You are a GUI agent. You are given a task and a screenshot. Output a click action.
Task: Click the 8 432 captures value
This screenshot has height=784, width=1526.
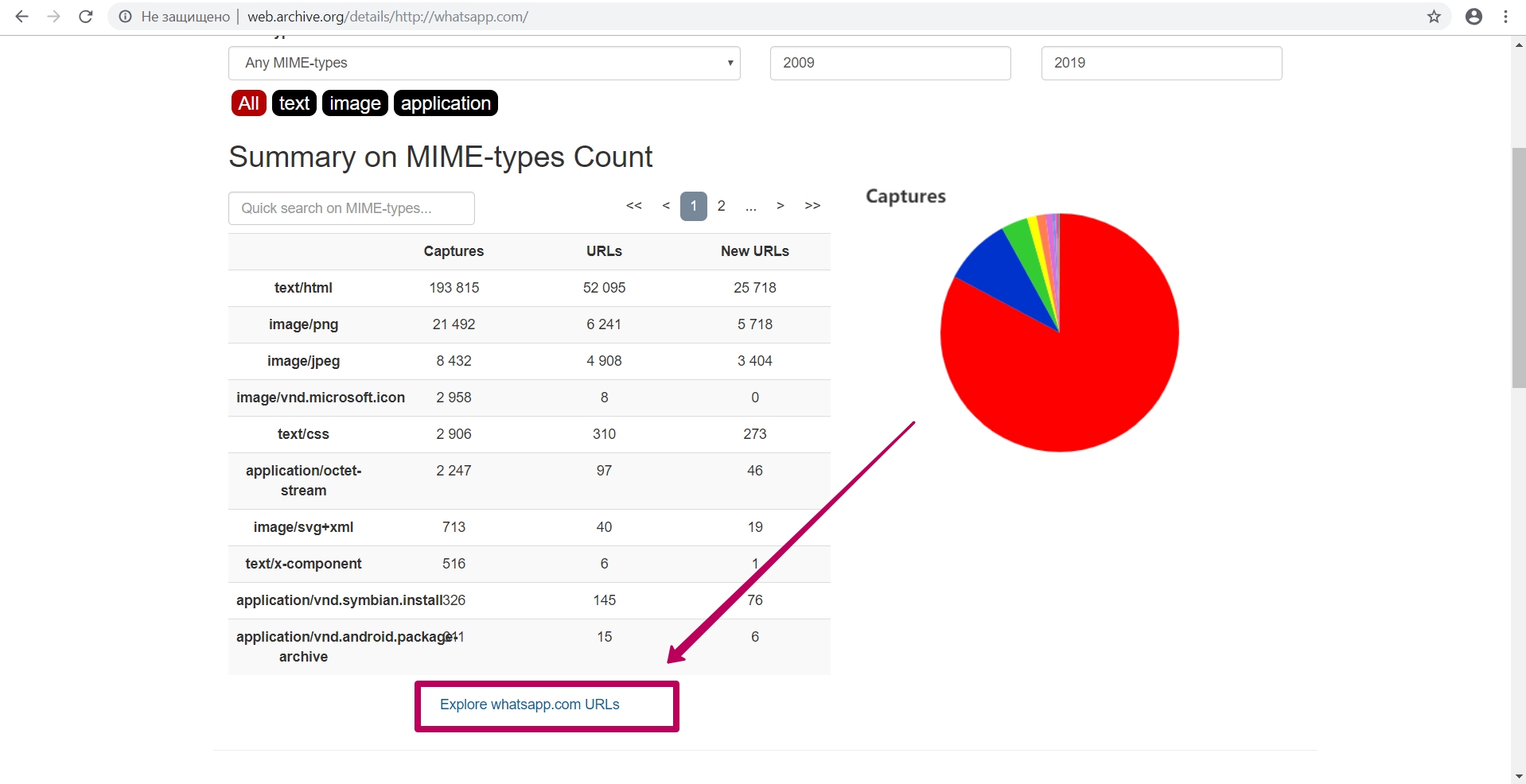pos(454,361)
